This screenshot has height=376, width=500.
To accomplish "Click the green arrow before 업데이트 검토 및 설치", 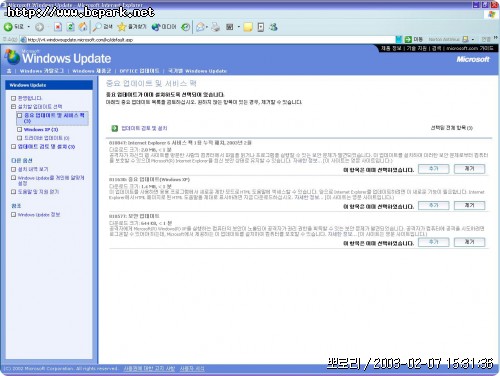I will pyautogui.click(x=115, y=128).
